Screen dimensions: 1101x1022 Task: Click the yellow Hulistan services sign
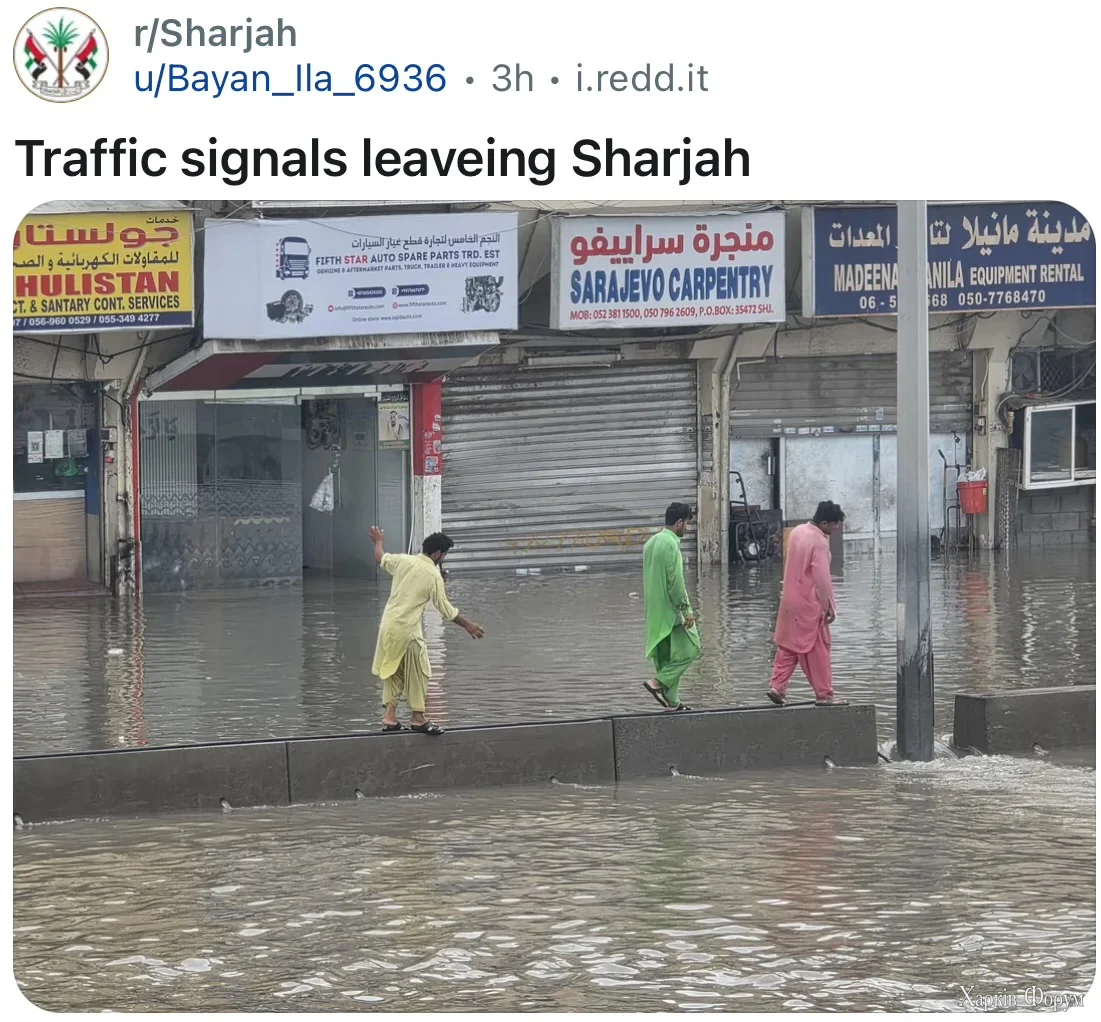pos(103,270)
